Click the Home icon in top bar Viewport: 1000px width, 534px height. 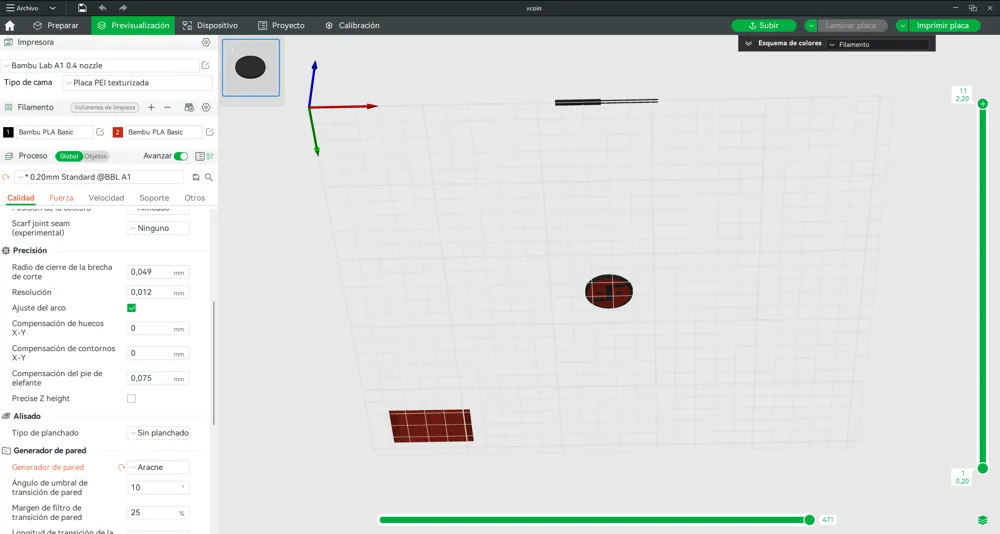click(10, 26)
